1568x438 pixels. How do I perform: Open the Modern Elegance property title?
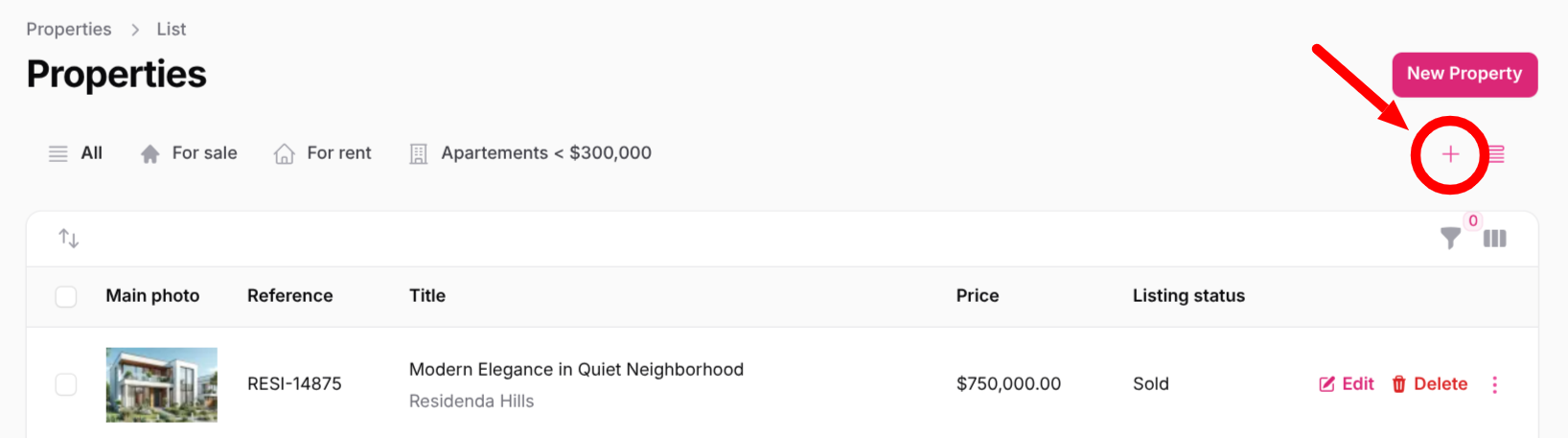click(576, 370)
